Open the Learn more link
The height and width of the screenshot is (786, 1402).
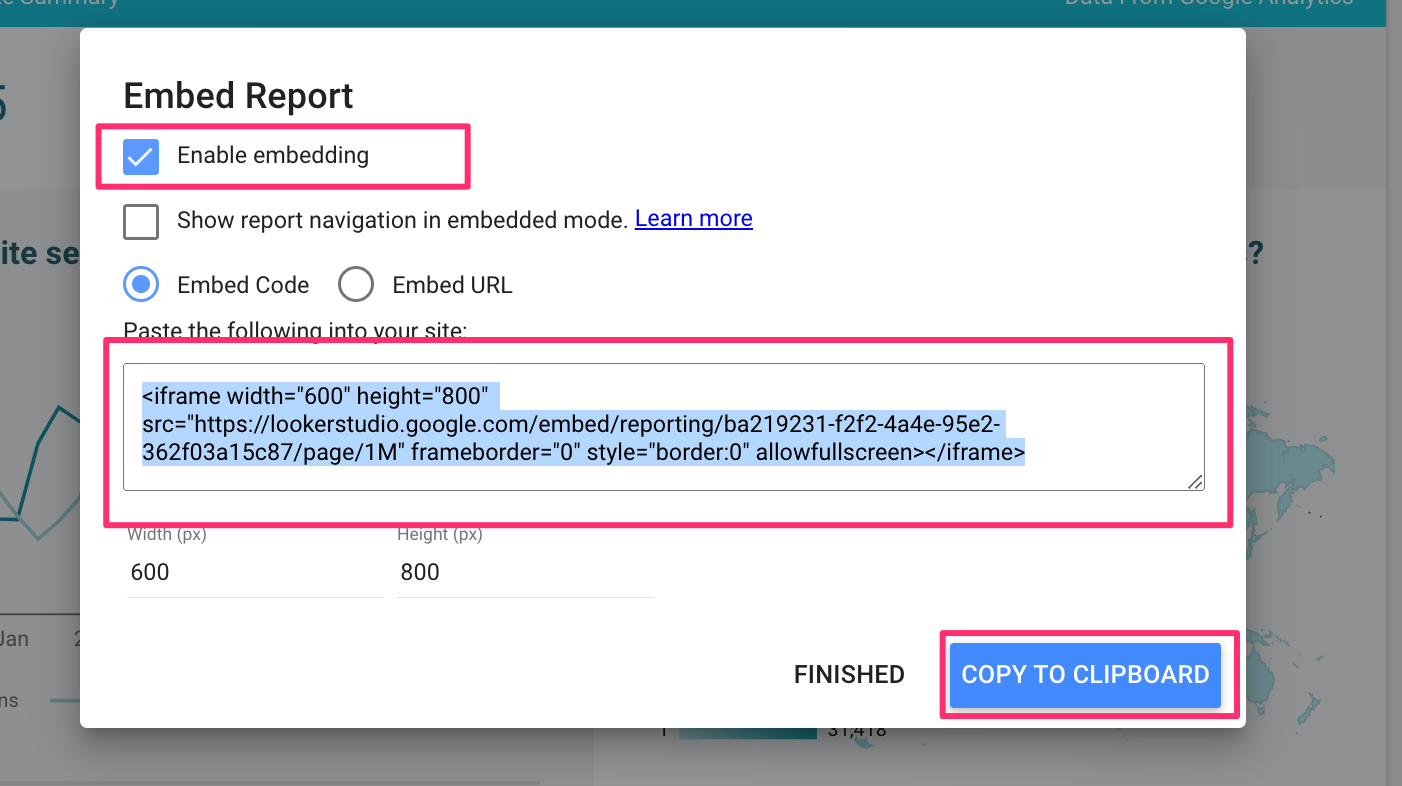pos(693,219)
